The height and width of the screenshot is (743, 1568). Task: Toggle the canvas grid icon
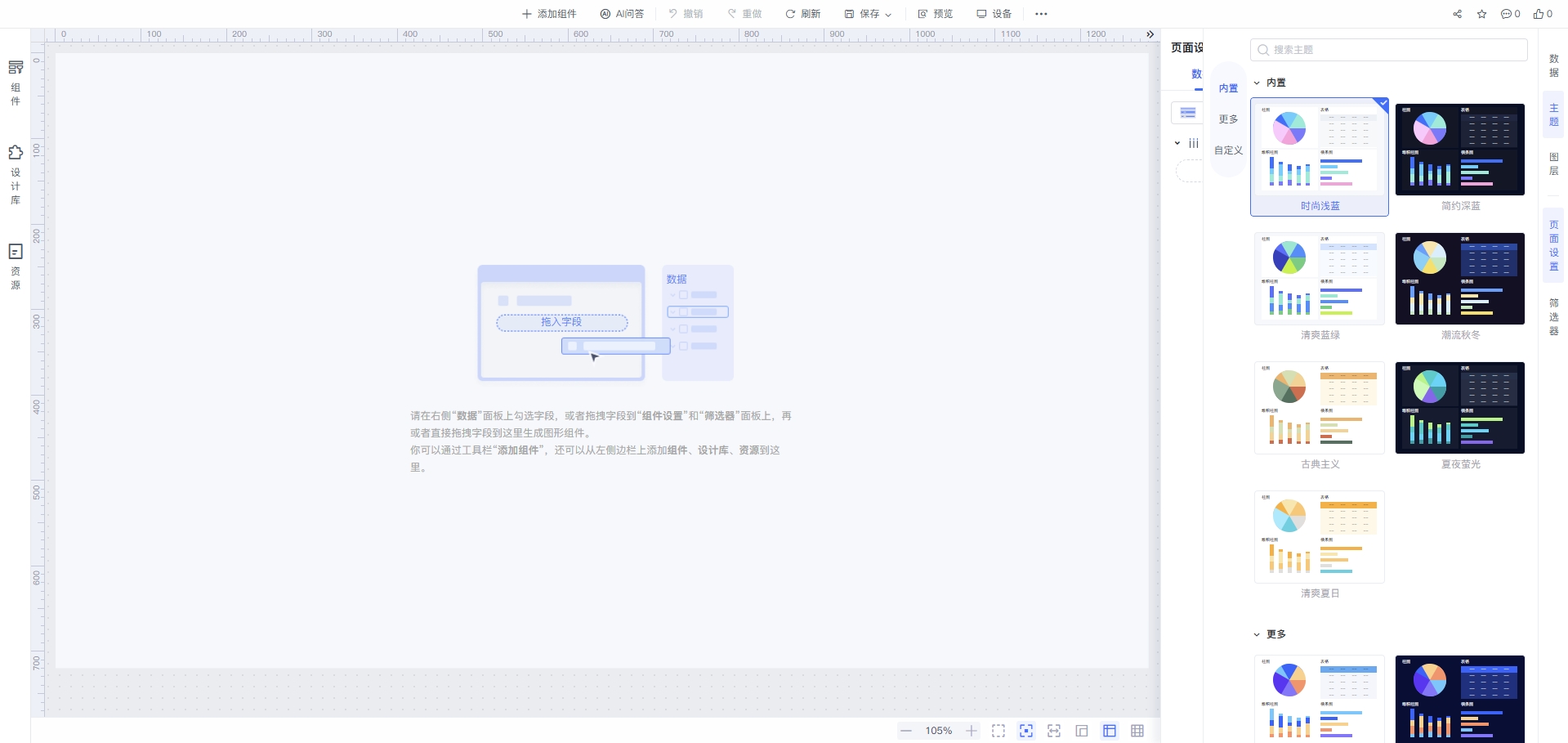pyautogui.click(x=1137, y=731)
